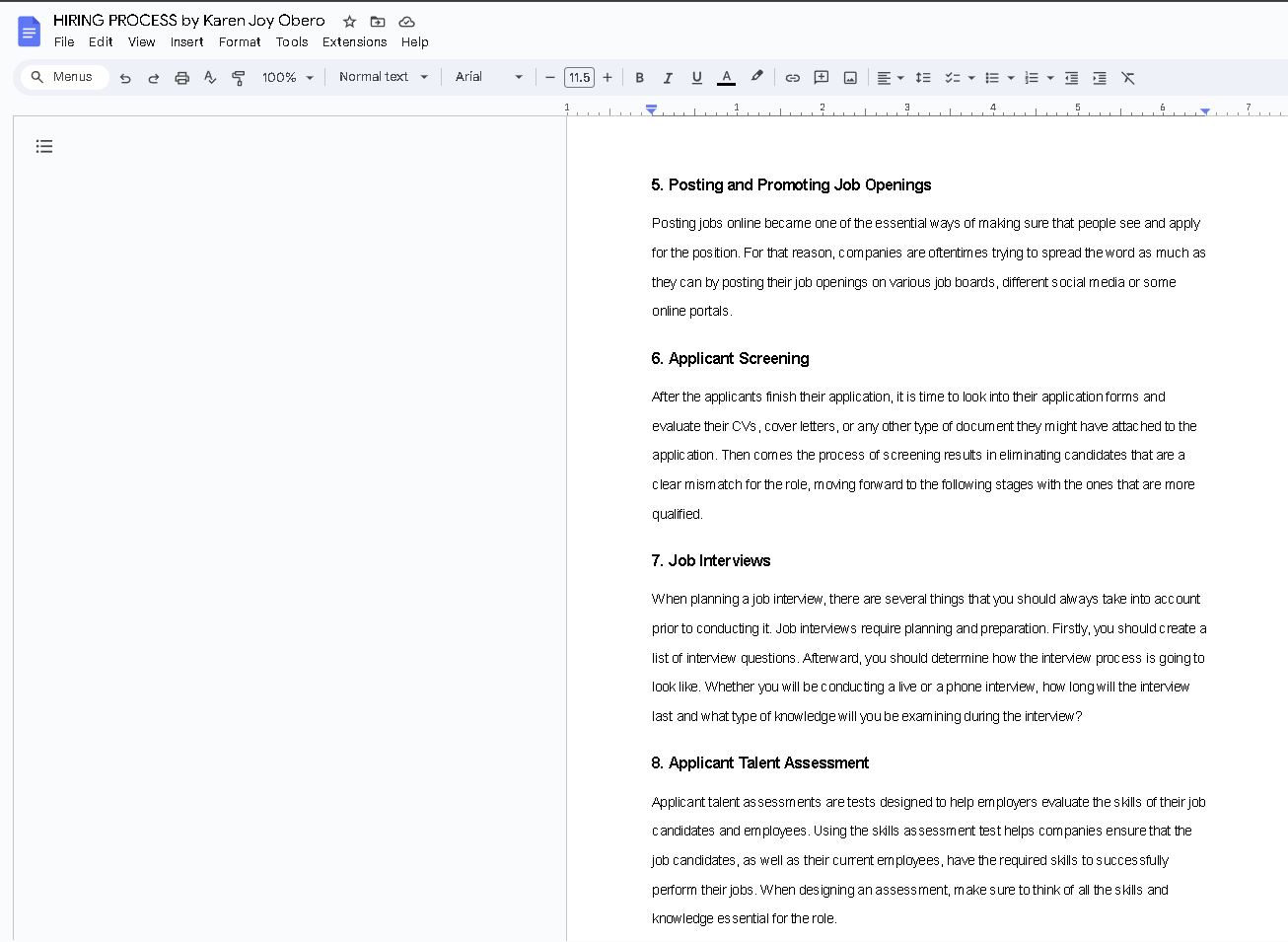Check the cloud save status icon
The width and height of the screenshot is (1288, 942).
[x=406, y=21]
